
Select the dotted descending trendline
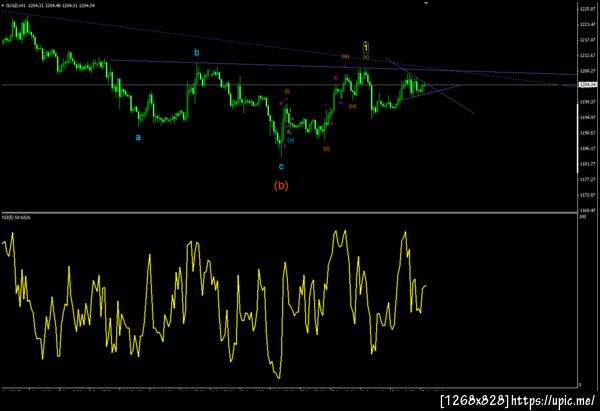pyautogui.click(x=289, y=49)
